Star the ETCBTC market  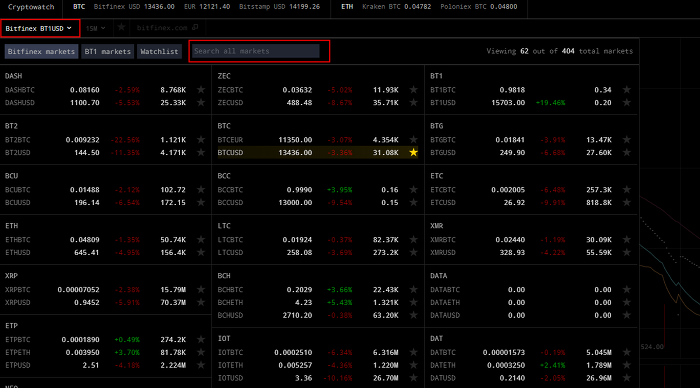coord(627,190)
